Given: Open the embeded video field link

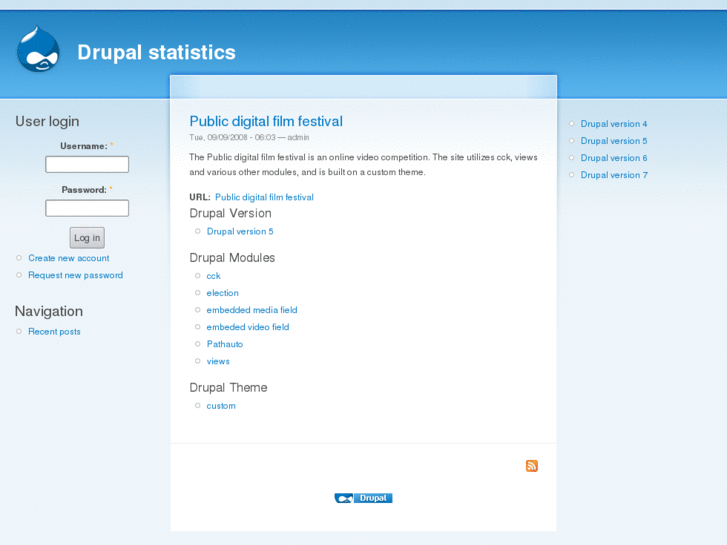Looking at the screenshot, I should point(248,327).
